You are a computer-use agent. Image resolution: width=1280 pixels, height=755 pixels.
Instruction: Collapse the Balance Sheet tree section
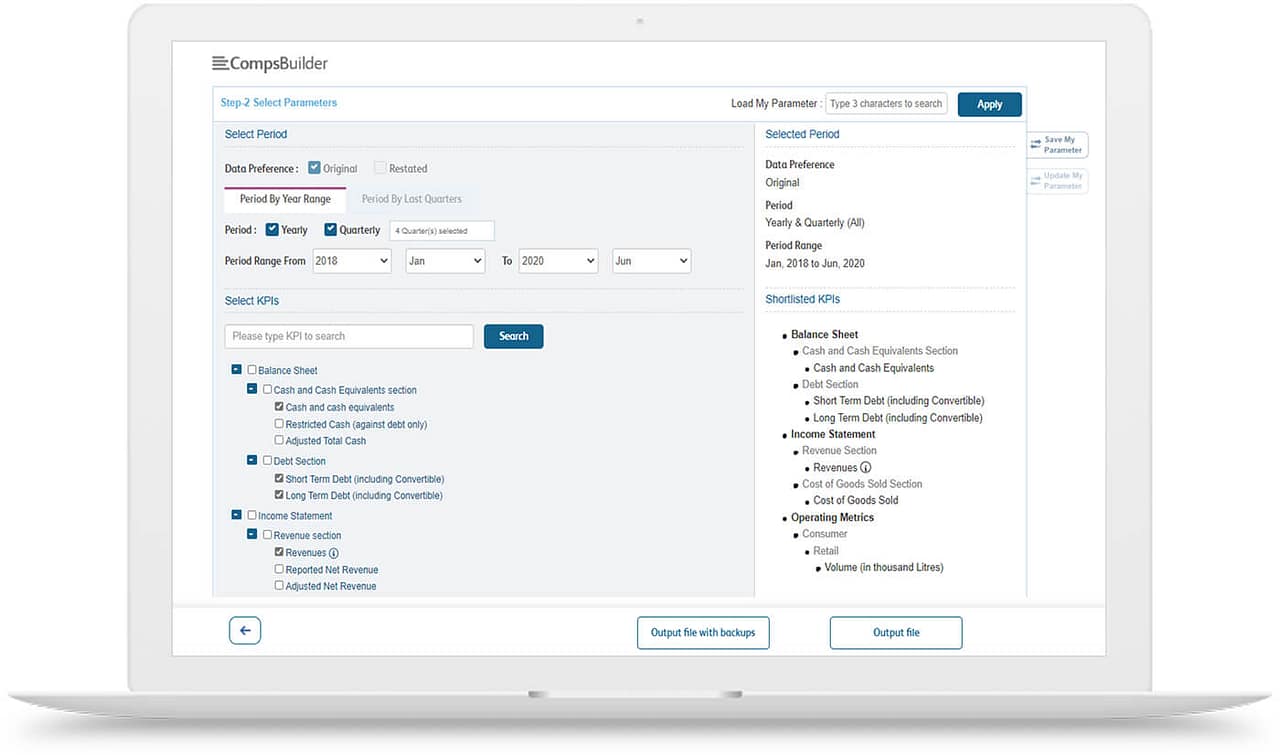[x=236, y=370]
